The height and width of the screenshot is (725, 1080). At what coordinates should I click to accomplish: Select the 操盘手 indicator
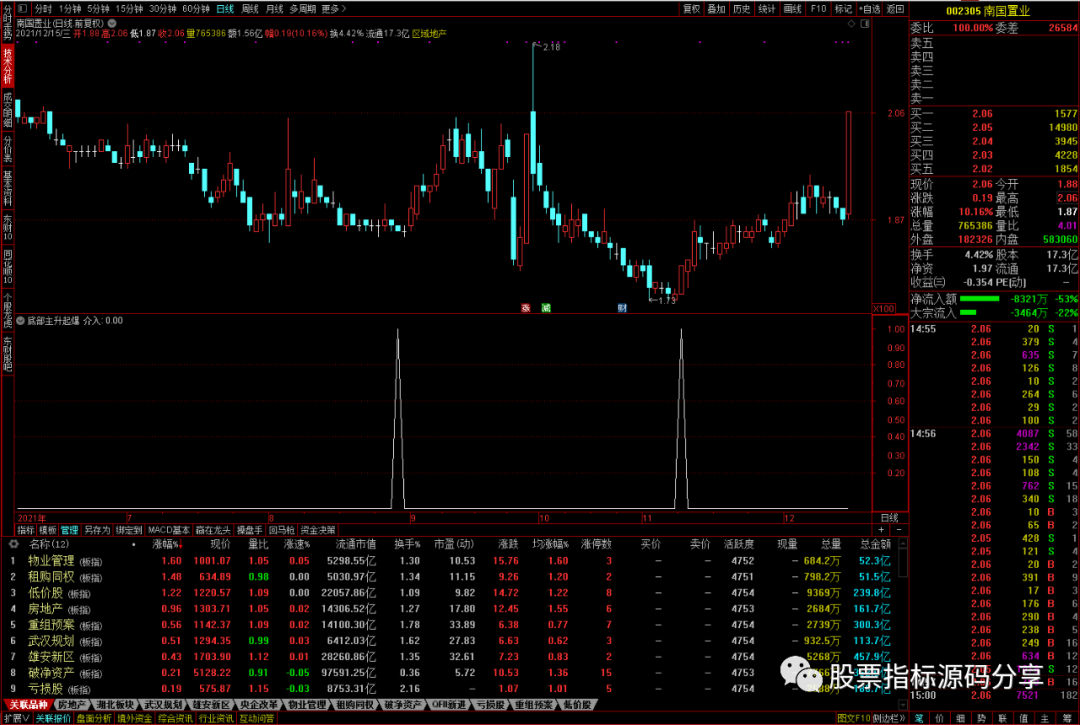point(249,530)
